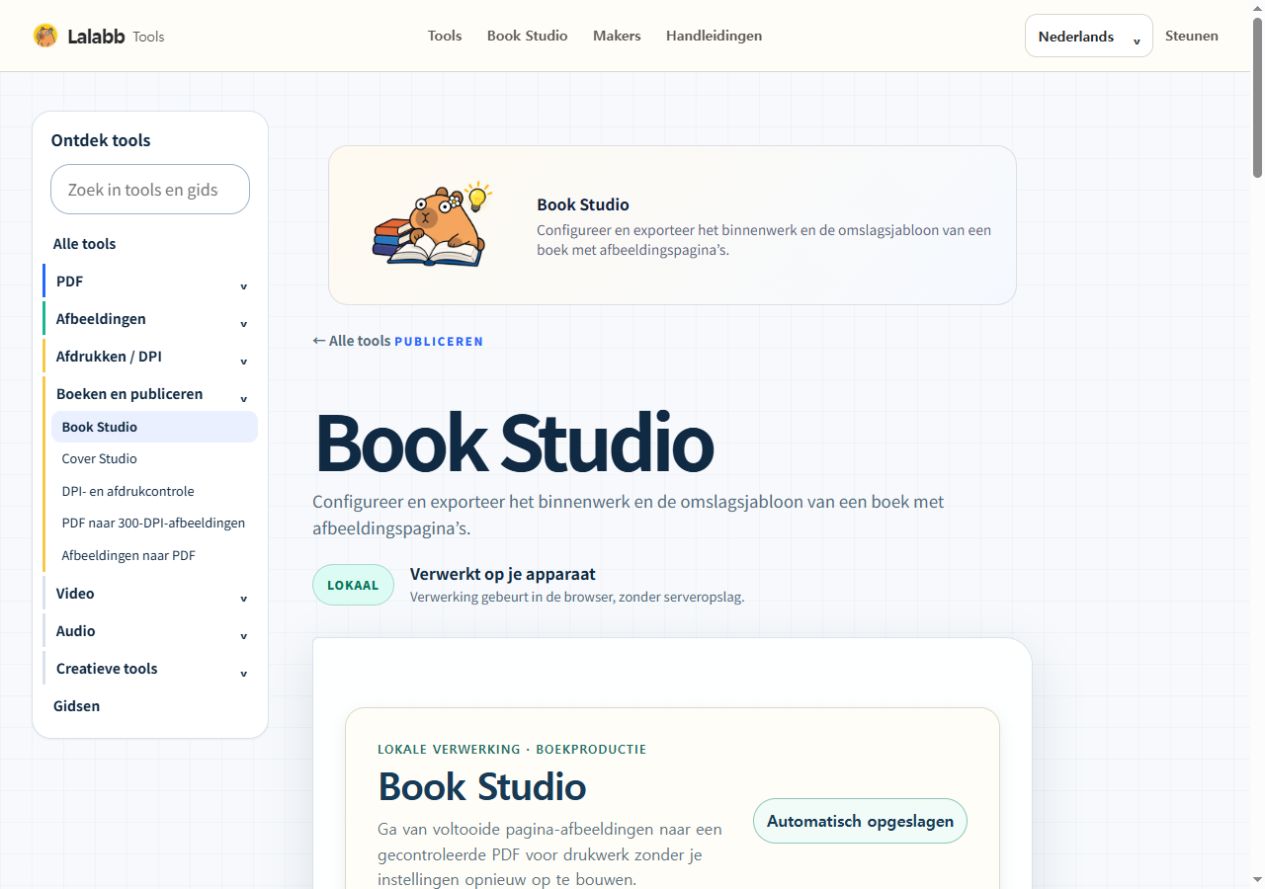
Task: Select Alle tools in the sidebar
Action: [84, 244]
